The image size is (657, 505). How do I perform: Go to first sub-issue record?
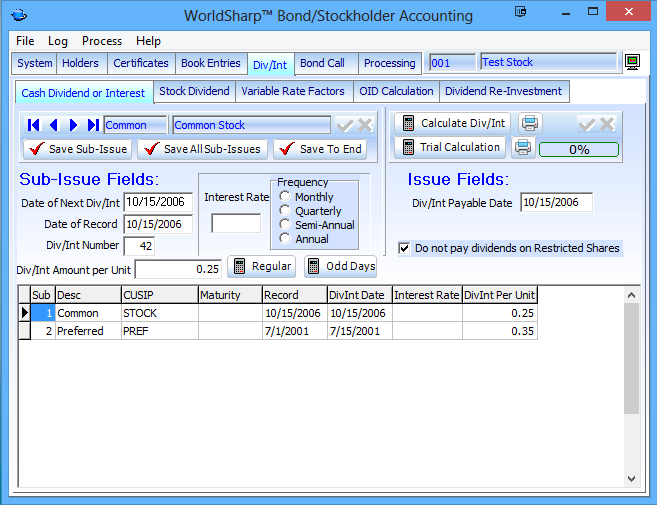[x=34, y=125]
